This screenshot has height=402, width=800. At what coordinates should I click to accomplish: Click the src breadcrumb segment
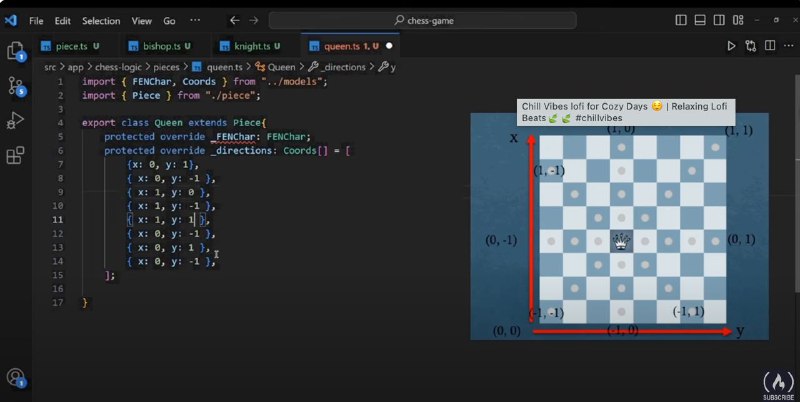[x=49, y=67]
